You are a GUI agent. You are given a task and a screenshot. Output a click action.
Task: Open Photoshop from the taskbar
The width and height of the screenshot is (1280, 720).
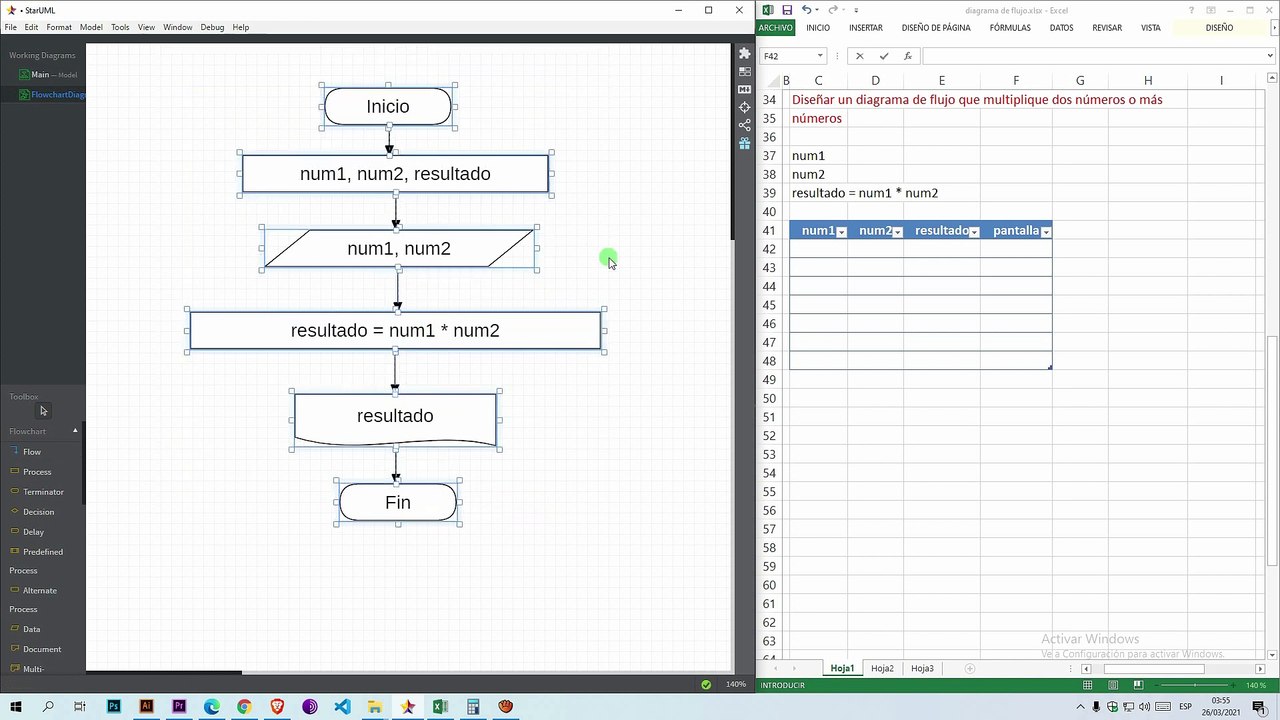(x=114, y=707)
